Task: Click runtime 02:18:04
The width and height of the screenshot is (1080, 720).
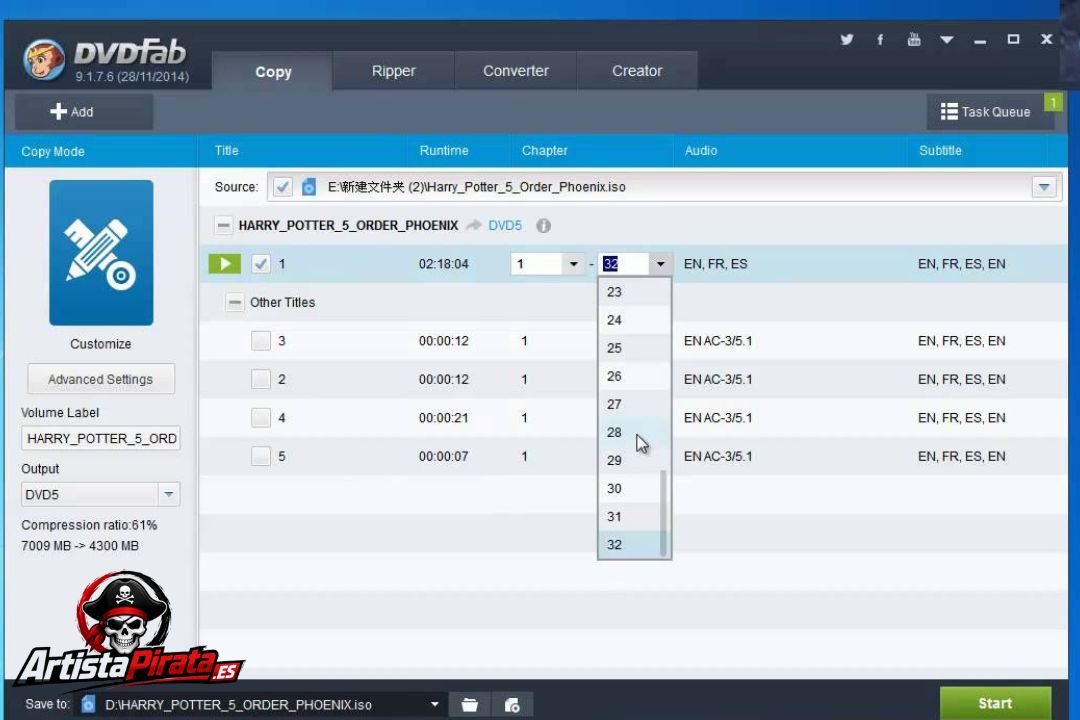Action: 444,264
